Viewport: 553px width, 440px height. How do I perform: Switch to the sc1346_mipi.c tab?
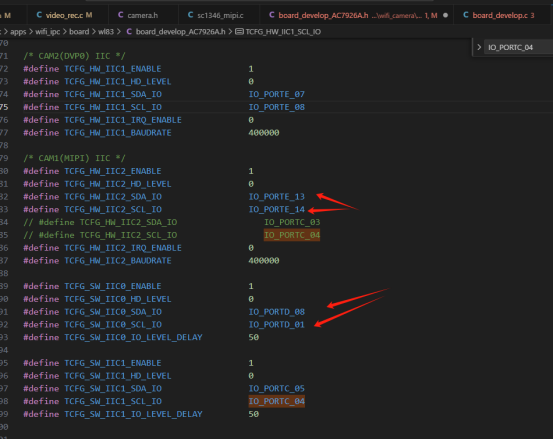tap(220, 15)
